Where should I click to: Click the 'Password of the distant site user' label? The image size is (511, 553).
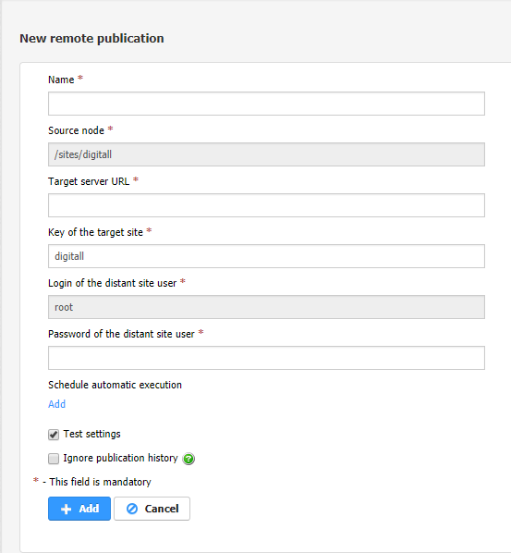point(121,334)
